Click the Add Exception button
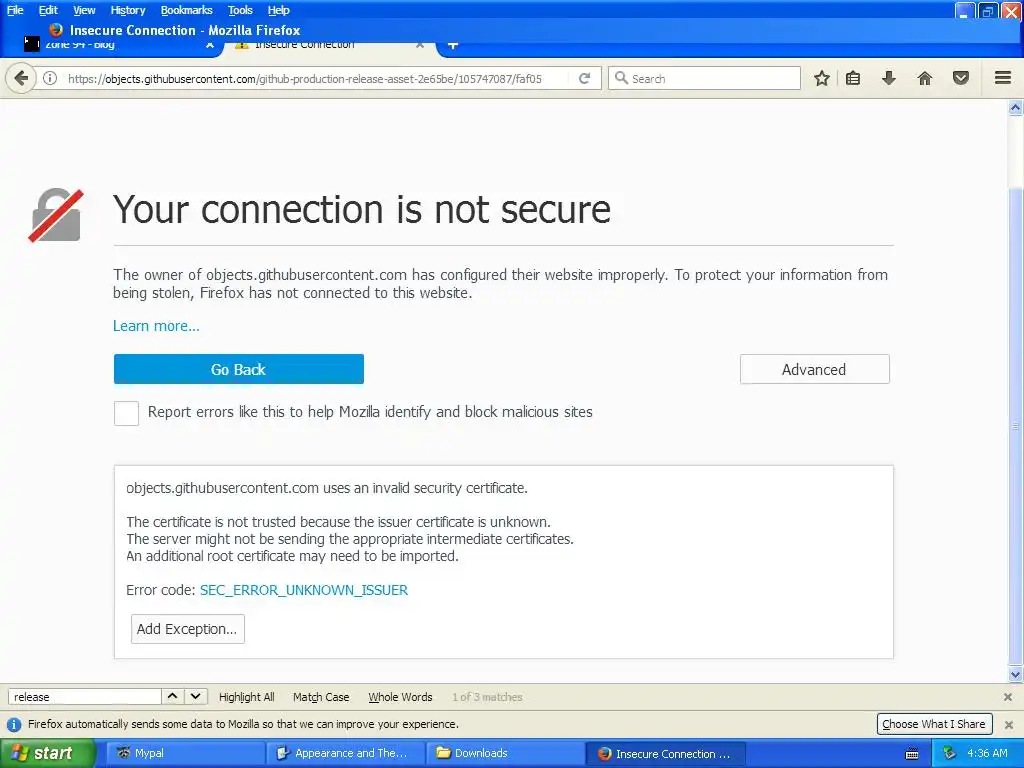 (187, 628)
